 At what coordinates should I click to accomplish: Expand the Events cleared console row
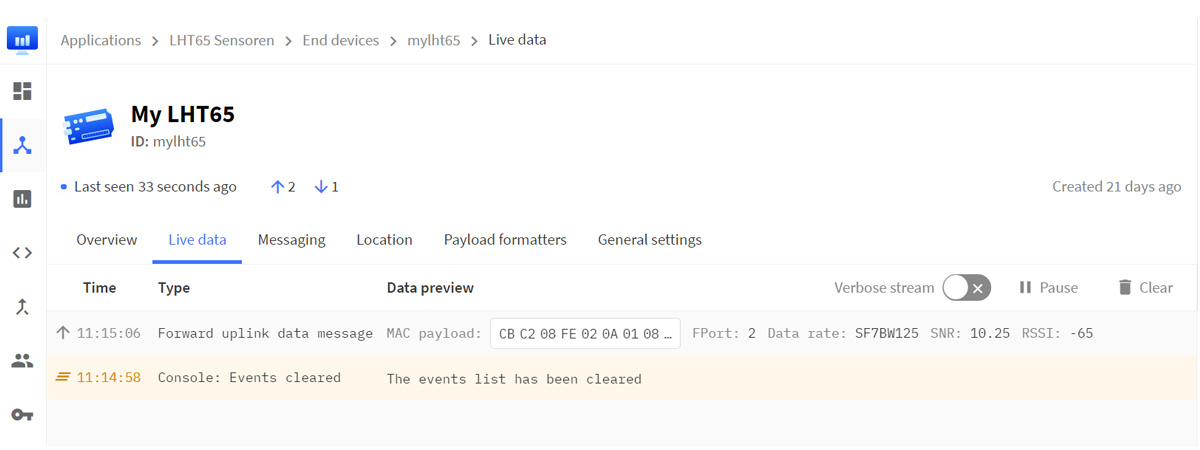(622, 378)
